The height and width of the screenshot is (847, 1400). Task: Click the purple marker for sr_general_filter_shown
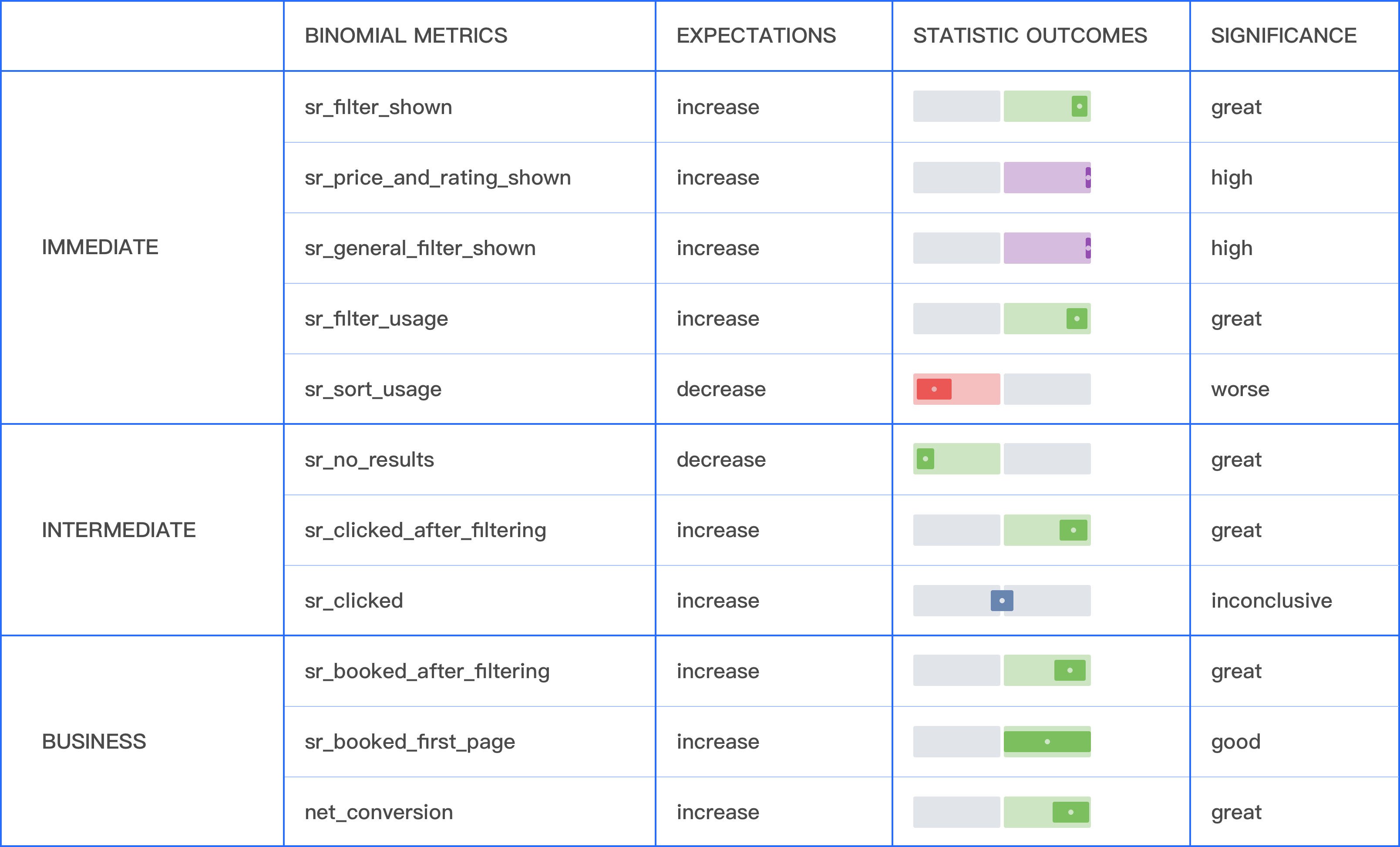[1088, 248]
